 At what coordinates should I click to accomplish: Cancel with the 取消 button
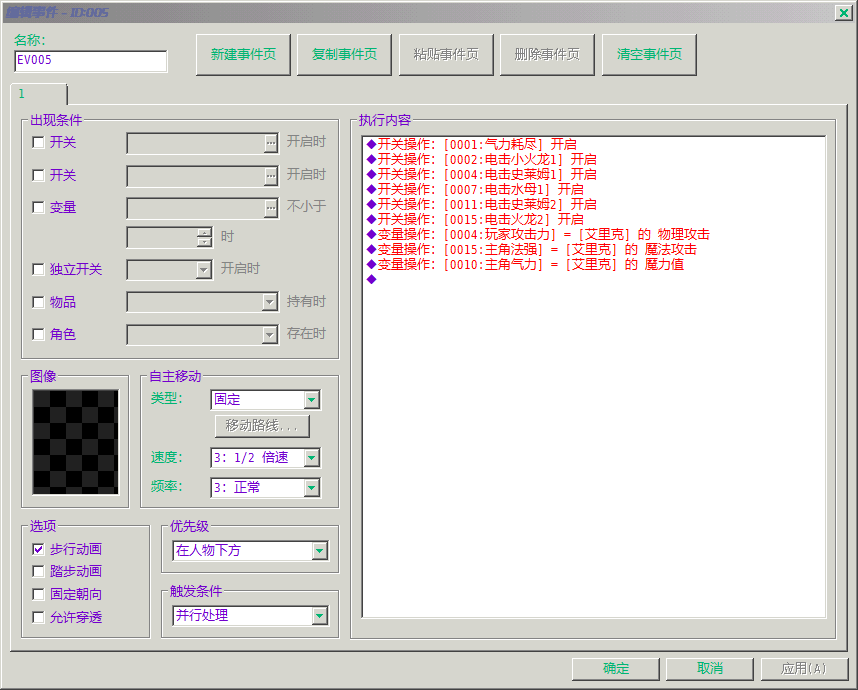[710, 669]
